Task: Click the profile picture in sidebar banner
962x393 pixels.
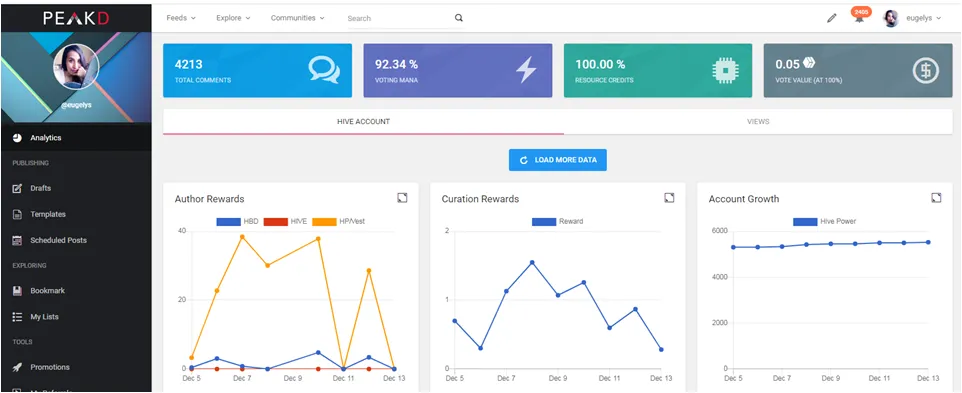Action: pos(76,67)
